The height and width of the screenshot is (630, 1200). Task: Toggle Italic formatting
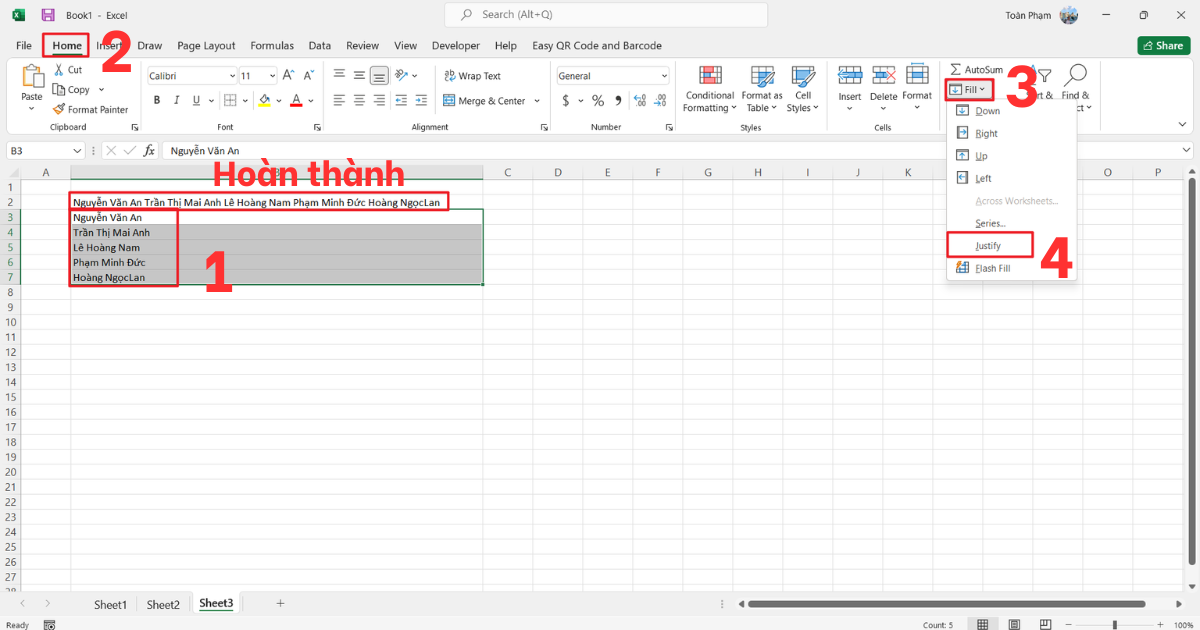(x=177, y=100)
